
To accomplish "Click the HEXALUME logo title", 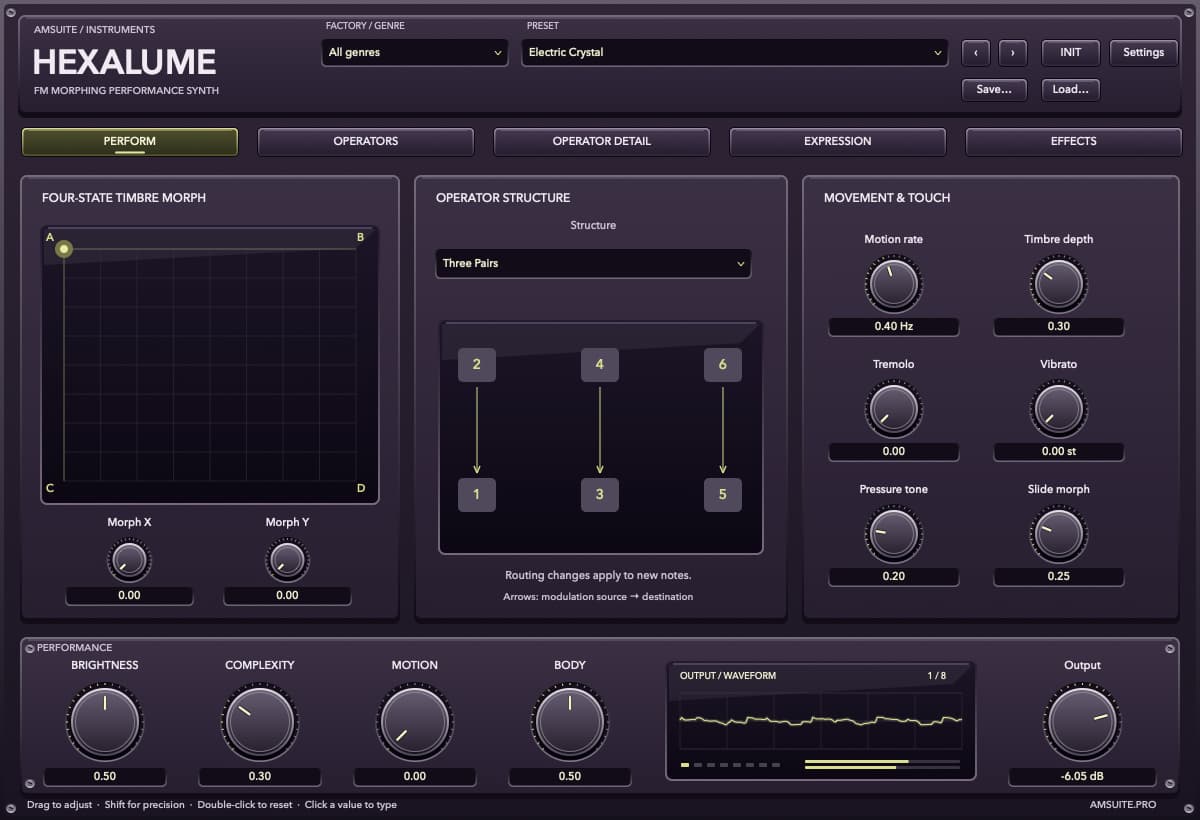I will coord(124,62).
